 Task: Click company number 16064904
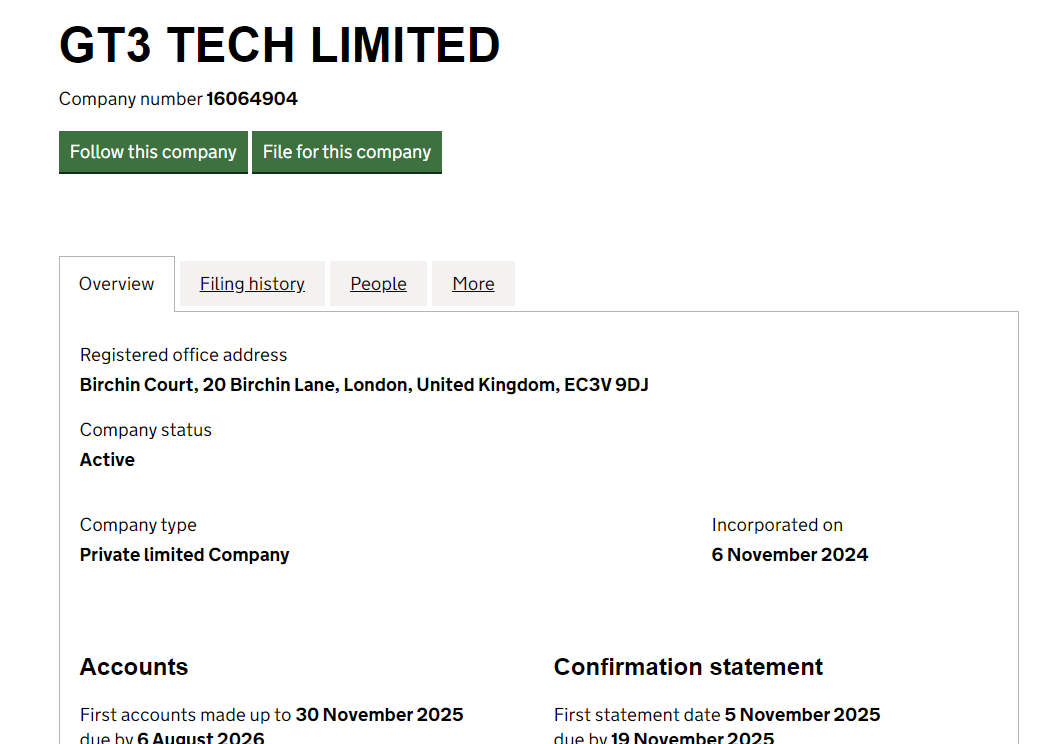tap(252, 99)
